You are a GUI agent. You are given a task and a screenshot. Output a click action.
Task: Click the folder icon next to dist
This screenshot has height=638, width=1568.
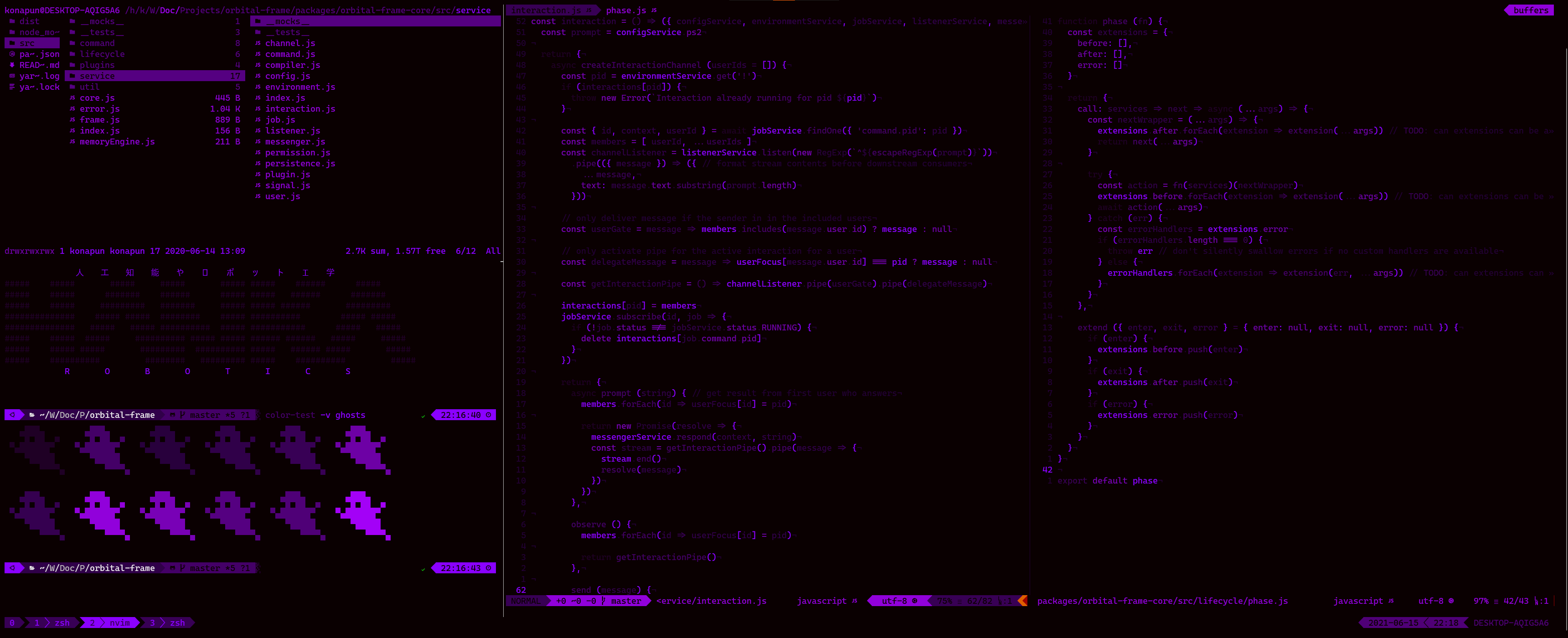[x=12, y=21]
